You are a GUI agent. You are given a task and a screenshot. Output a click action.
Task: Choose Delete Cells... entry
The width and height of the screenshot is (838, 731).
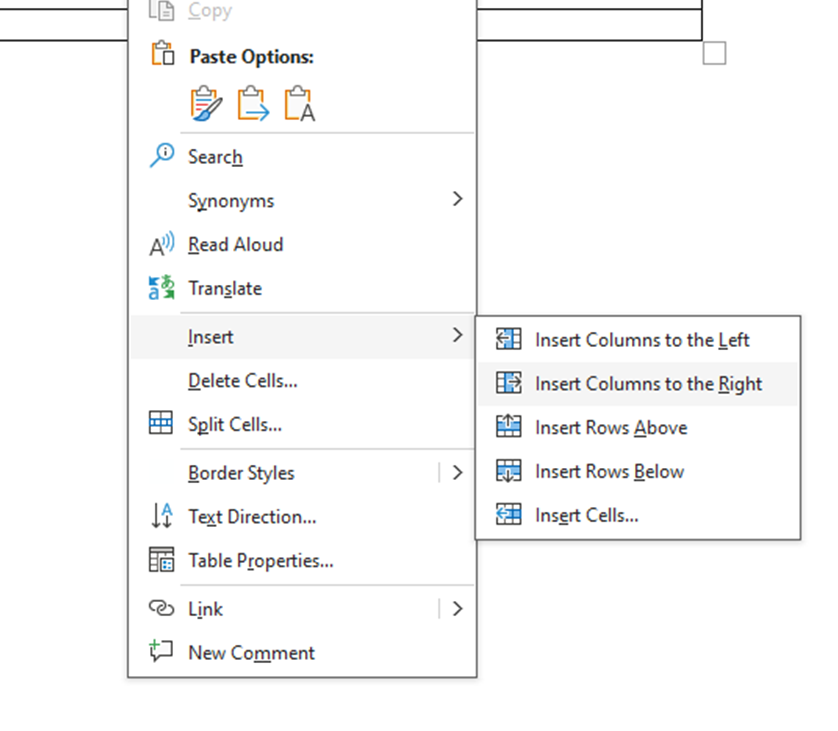302,380
